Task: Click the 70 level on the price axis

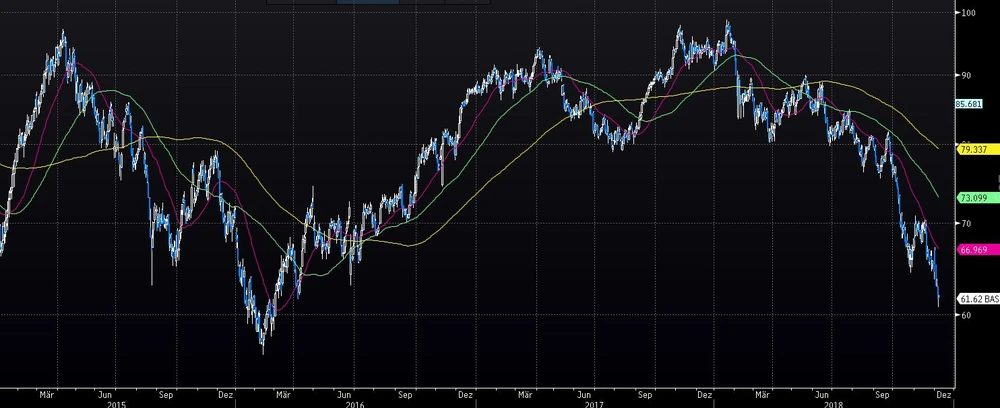Action: tap(966, 225)
